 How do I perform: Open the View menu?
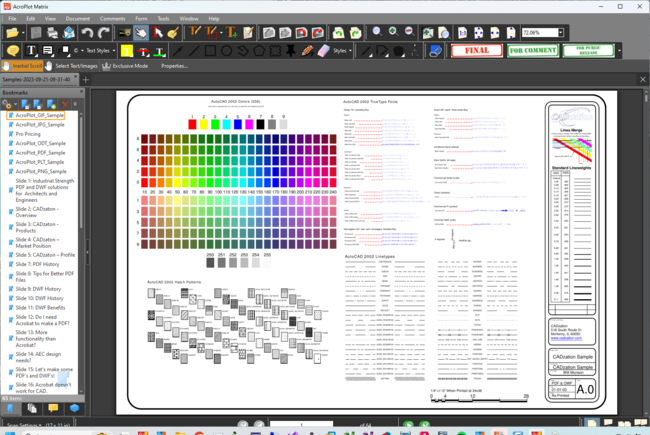(50, 19)
